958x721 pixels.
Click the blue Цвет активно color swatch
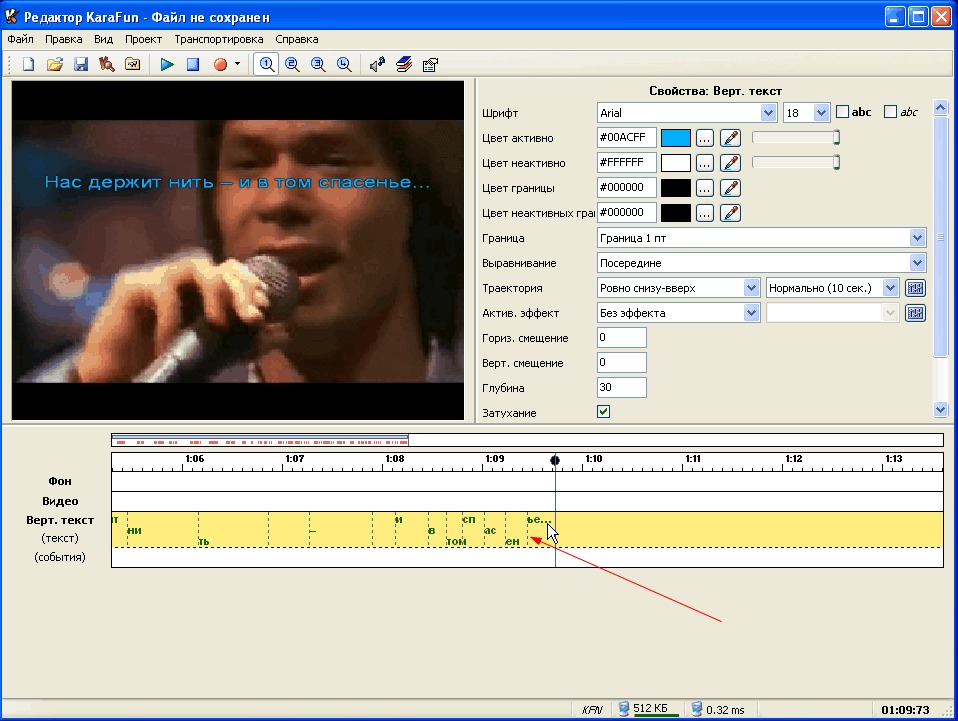pos(676,138)
